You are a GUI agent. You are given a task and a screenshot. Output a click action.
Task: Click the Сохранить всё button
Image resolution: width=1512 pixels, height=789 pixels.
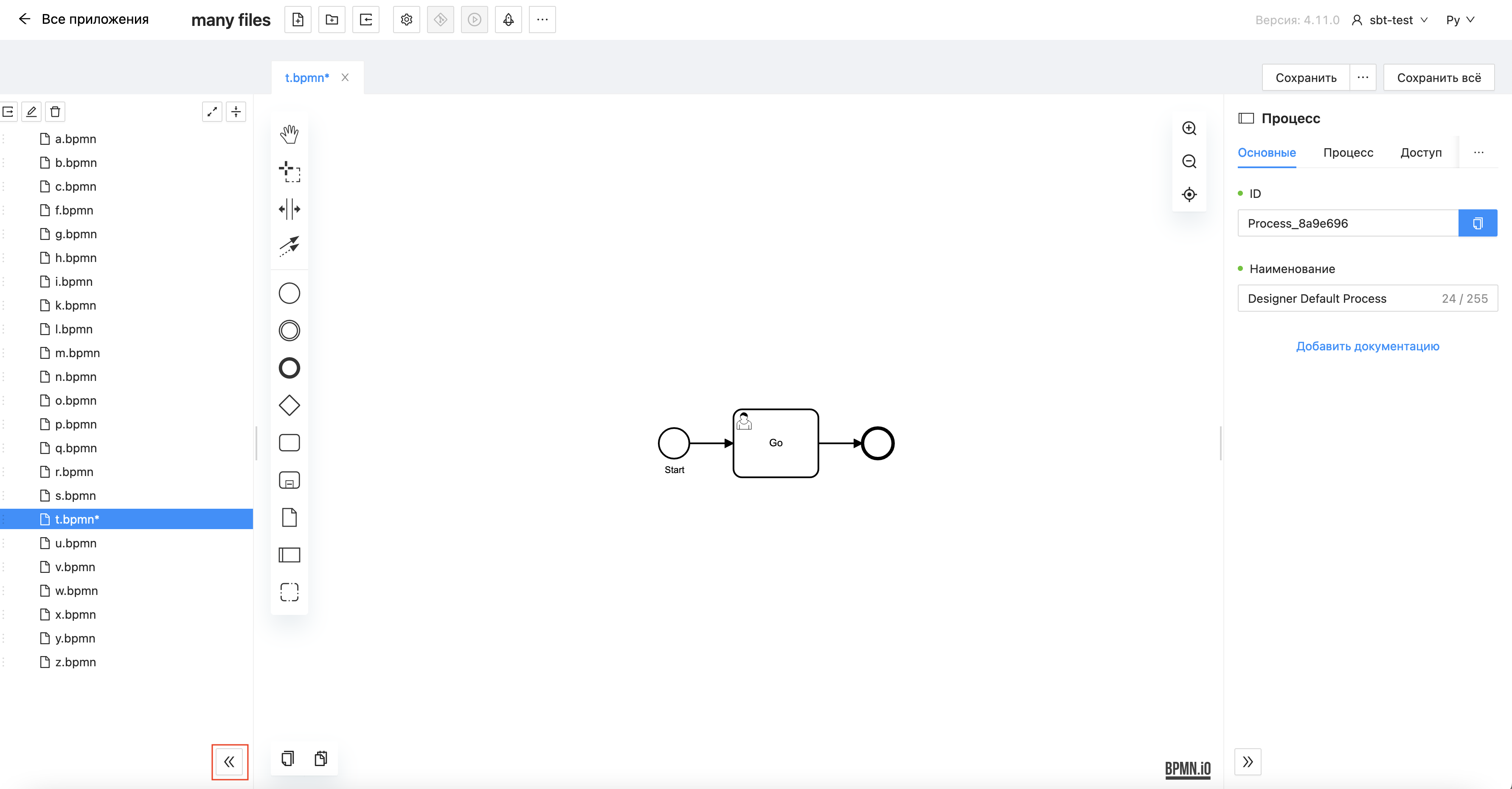point(1438,77)
